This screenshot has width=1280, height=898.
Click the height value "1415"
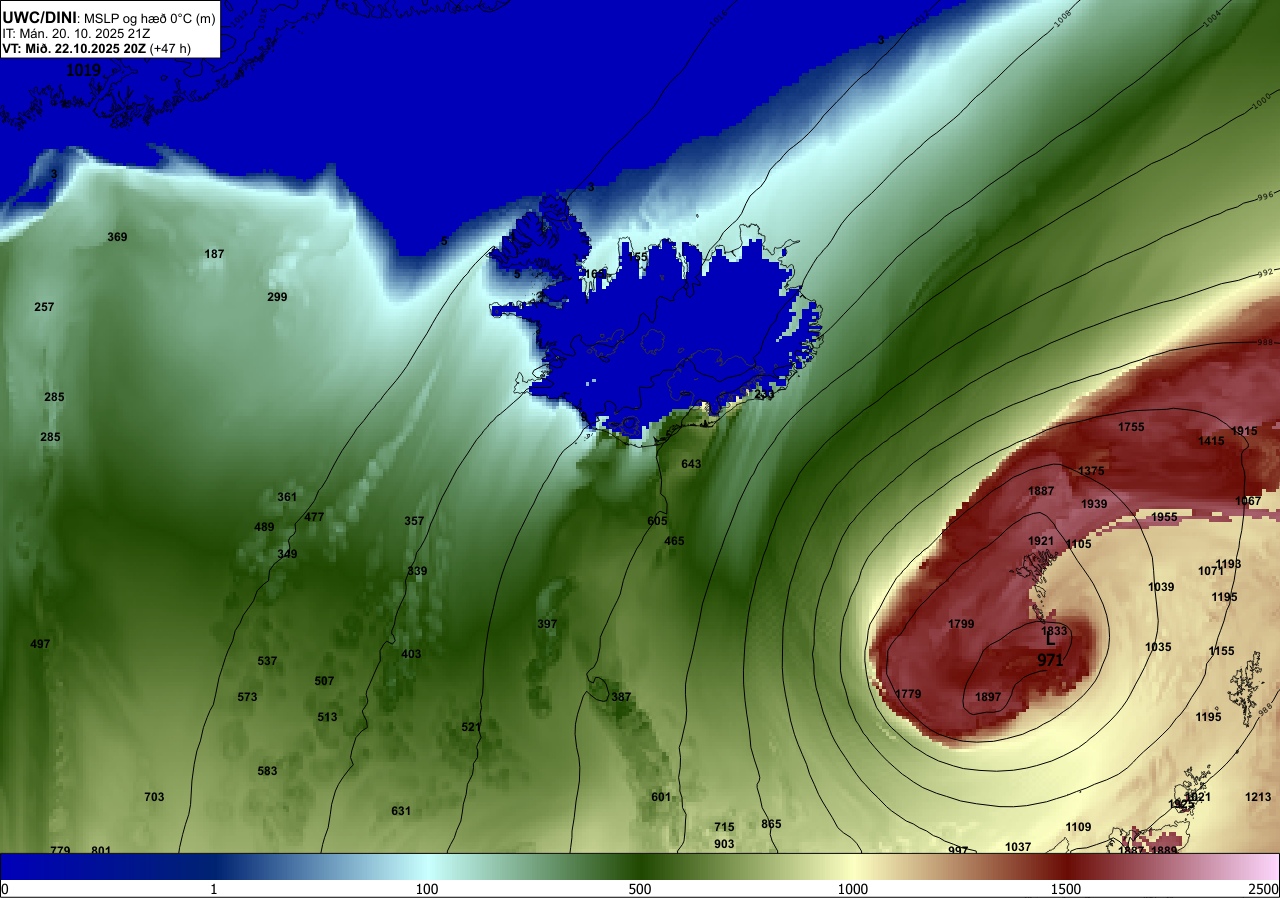click(1211, 441)
